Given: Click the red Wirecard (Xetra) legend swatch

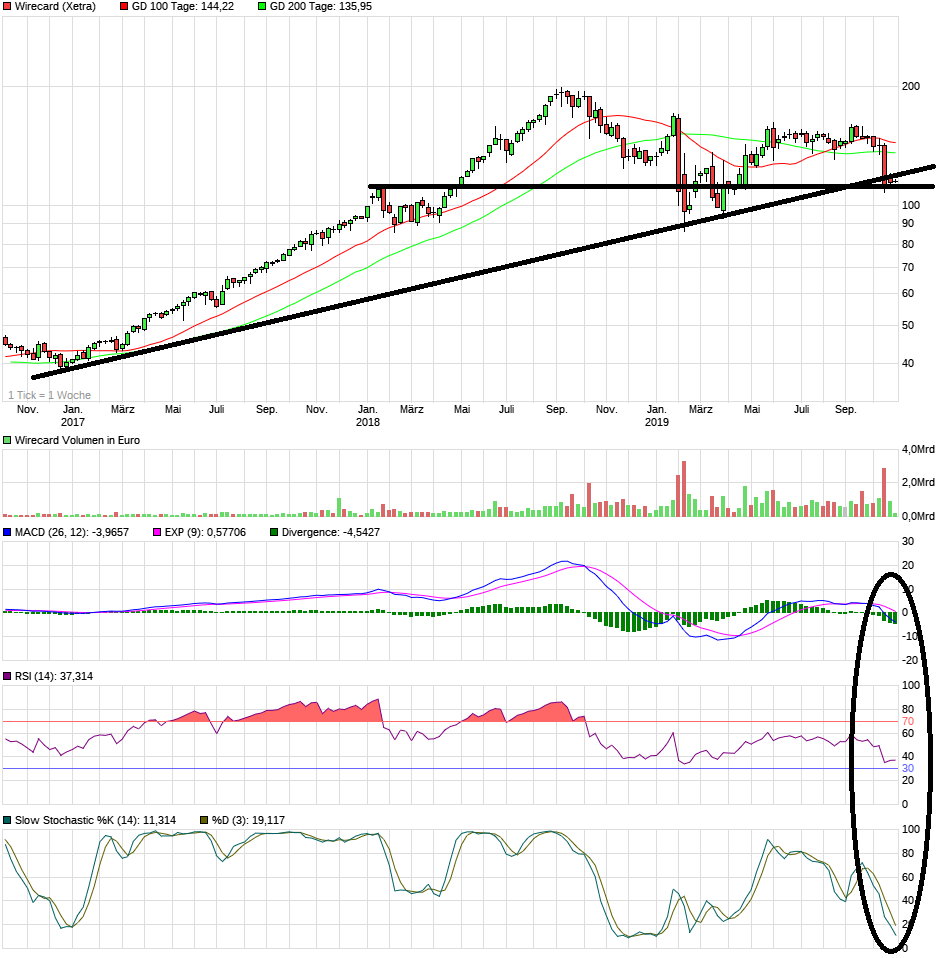Looking at the screenshot, I should pyautogui.click(x=7, y=7).
